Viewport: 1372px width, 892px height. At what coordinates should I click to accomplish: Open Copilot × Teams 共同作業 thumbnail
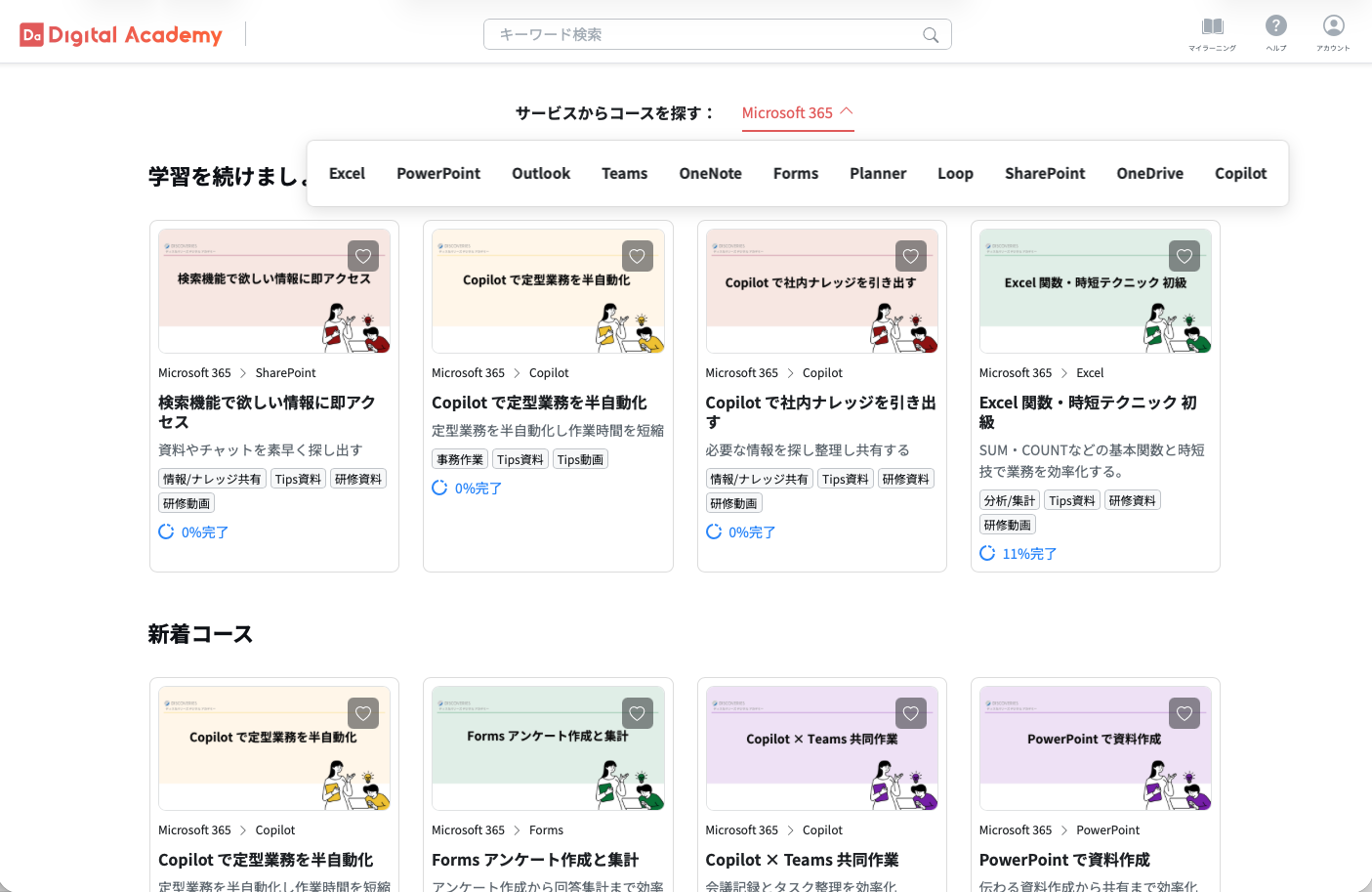tap(822, 748)
